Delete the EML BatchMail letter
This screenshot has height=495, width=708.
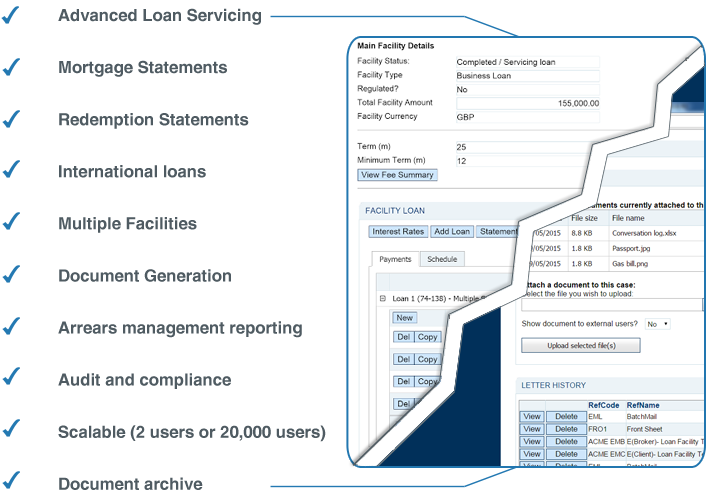click(566, 417)
